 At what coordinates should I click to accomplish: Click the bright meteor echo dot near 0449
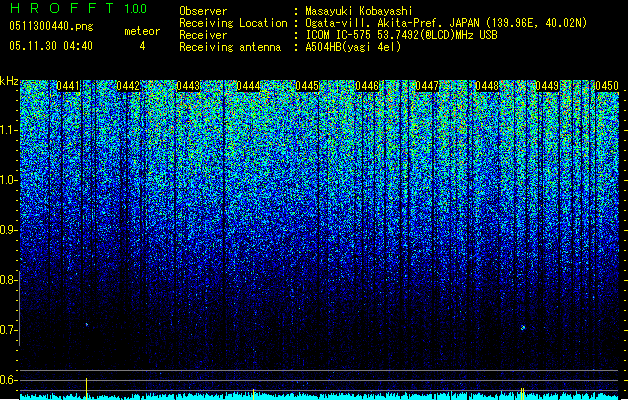pos(523,328)
